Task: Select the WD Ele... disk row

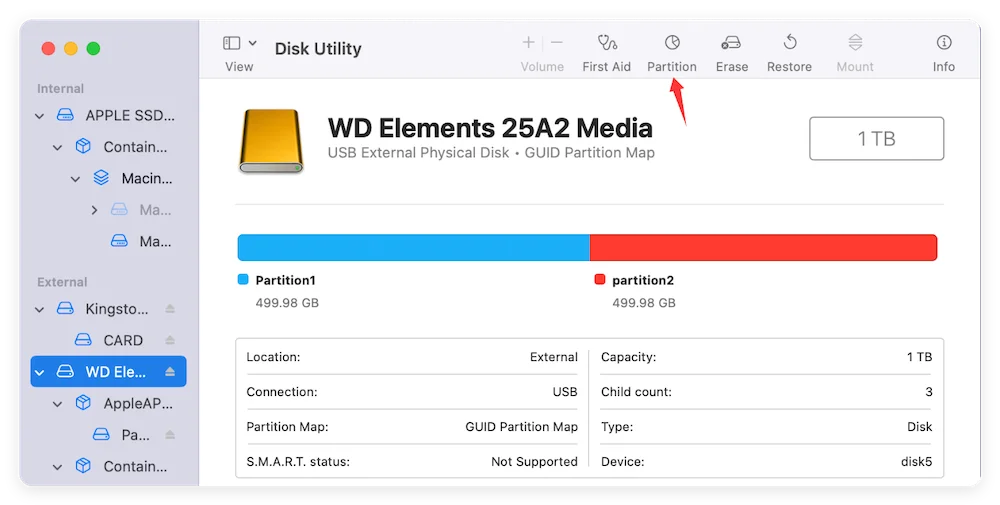Action: [108, 372]
